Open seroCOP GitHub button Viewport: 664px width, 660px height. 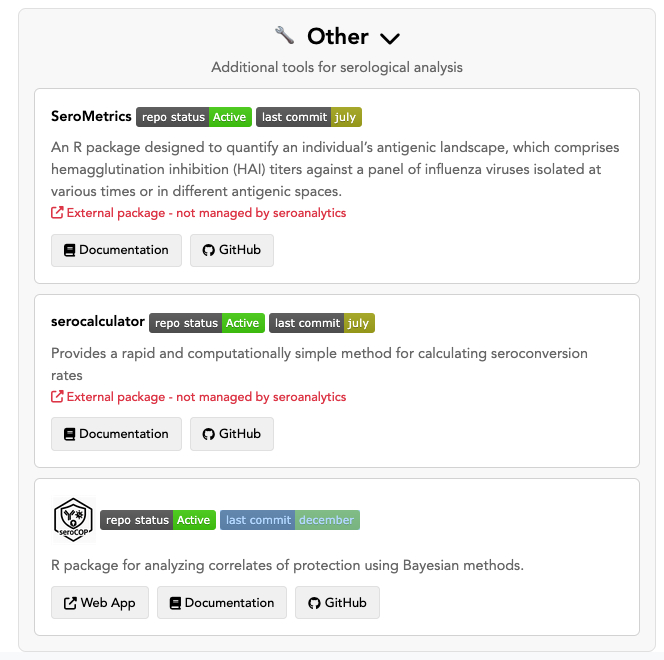click(x=337, y=603)
